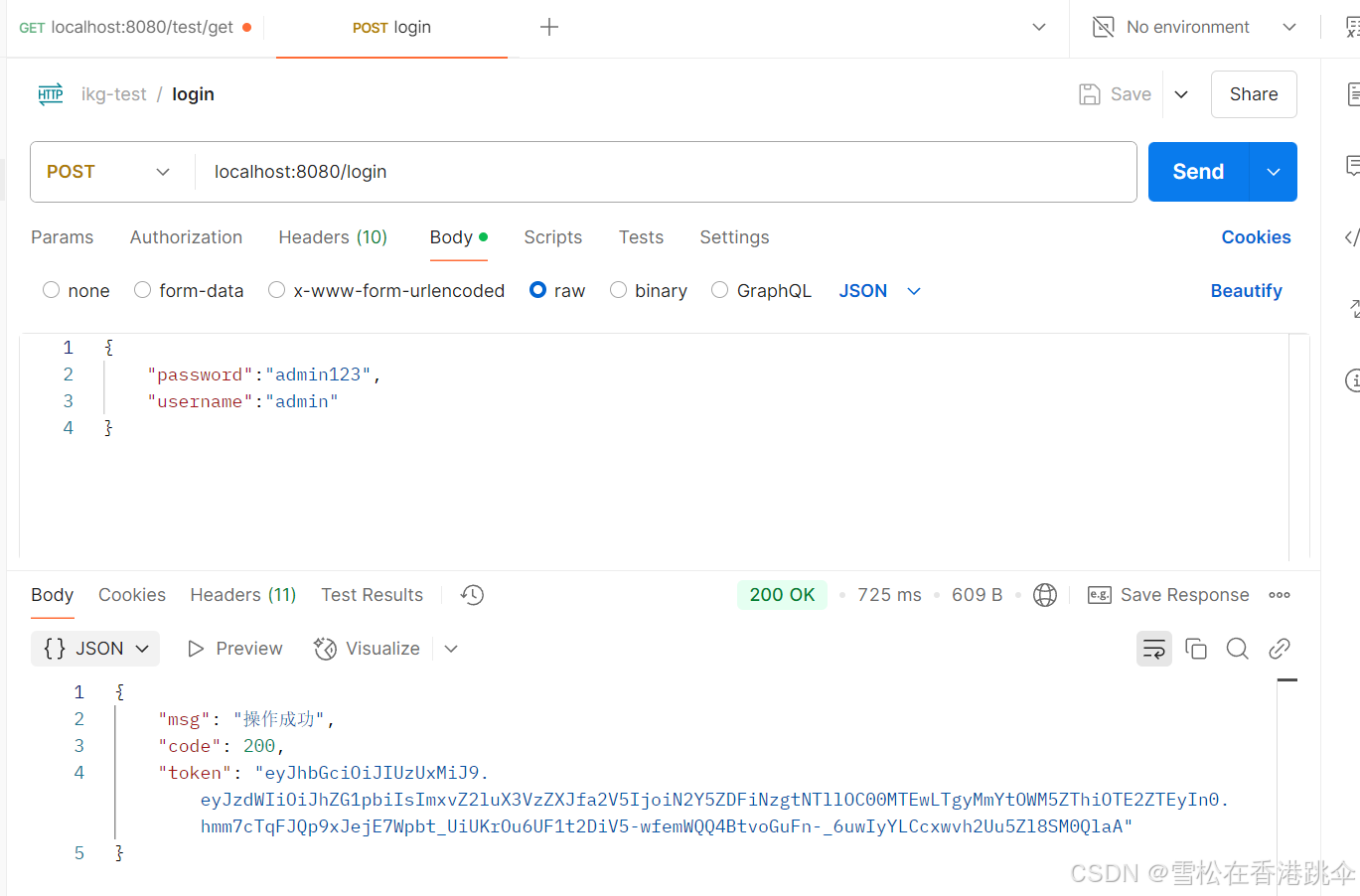This screenshot has width=1360, height=896.
Task: Select x-www-form-urlencoded body option
Action: point(277,290)
